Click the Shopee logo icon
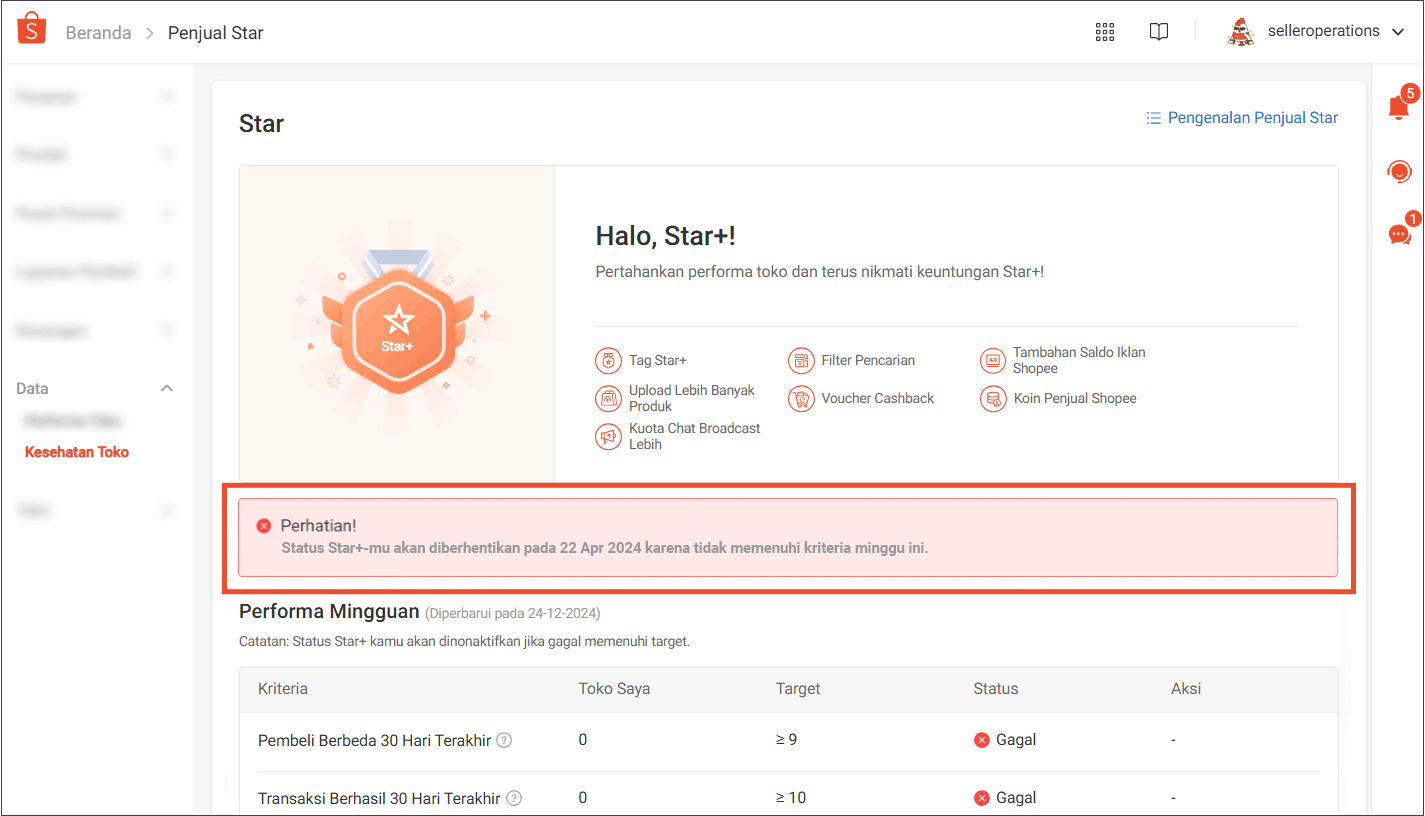The image size is (1425, 816). [32, 30]
